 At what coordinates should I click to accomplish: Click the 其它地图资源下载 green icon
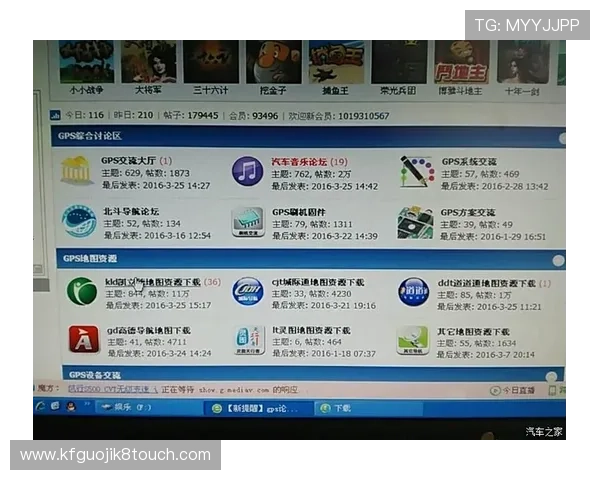pos(412,340)
